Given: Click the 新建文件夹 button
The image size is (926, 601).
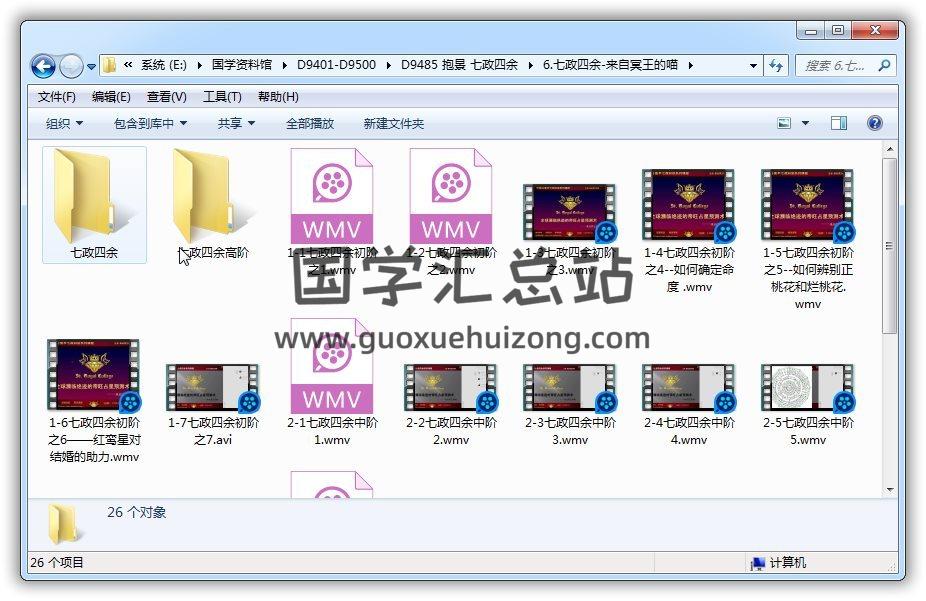Looking at the screenshot, I should click(393, 123).
